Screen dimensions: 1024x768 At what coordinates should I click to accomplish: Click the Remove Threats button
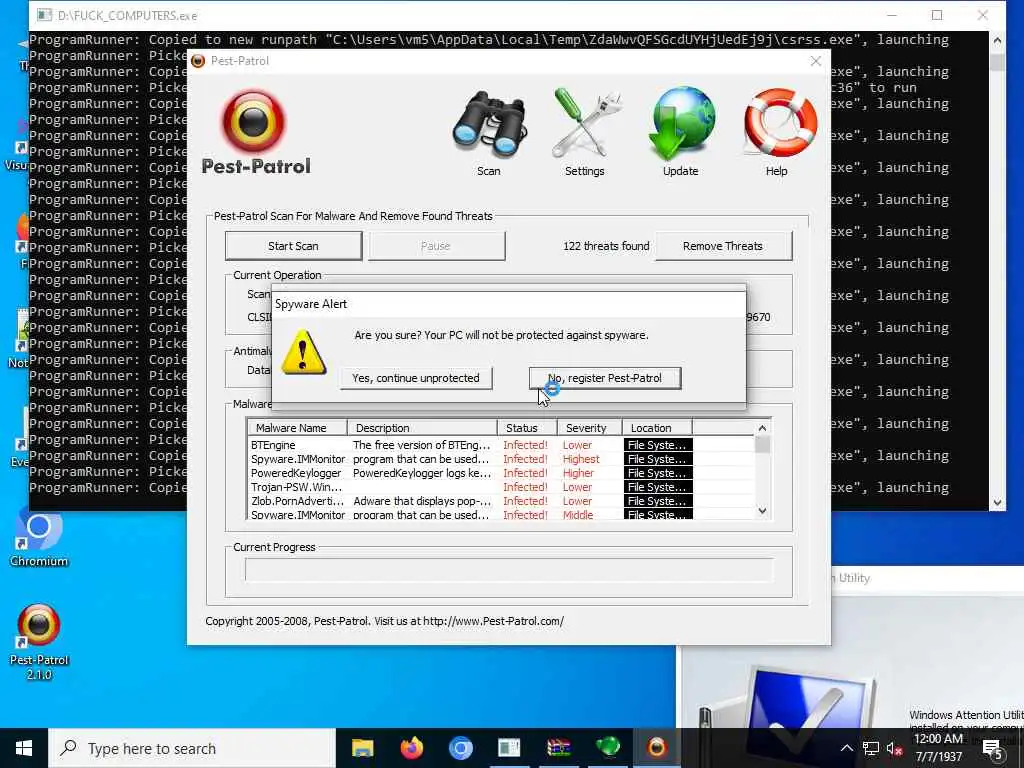coord(723,246)
